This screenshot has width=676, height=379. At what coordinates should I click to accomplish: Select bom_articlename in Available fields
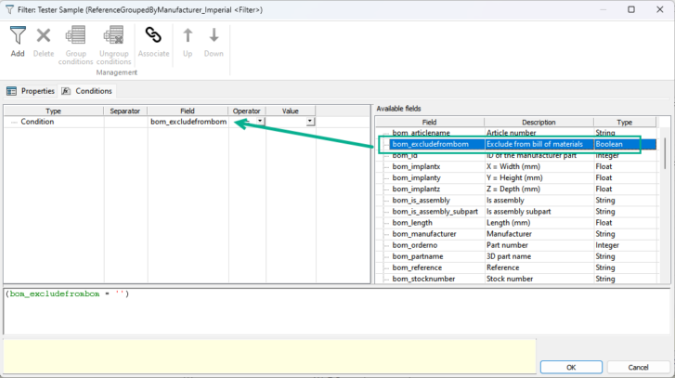coord(517,133)
